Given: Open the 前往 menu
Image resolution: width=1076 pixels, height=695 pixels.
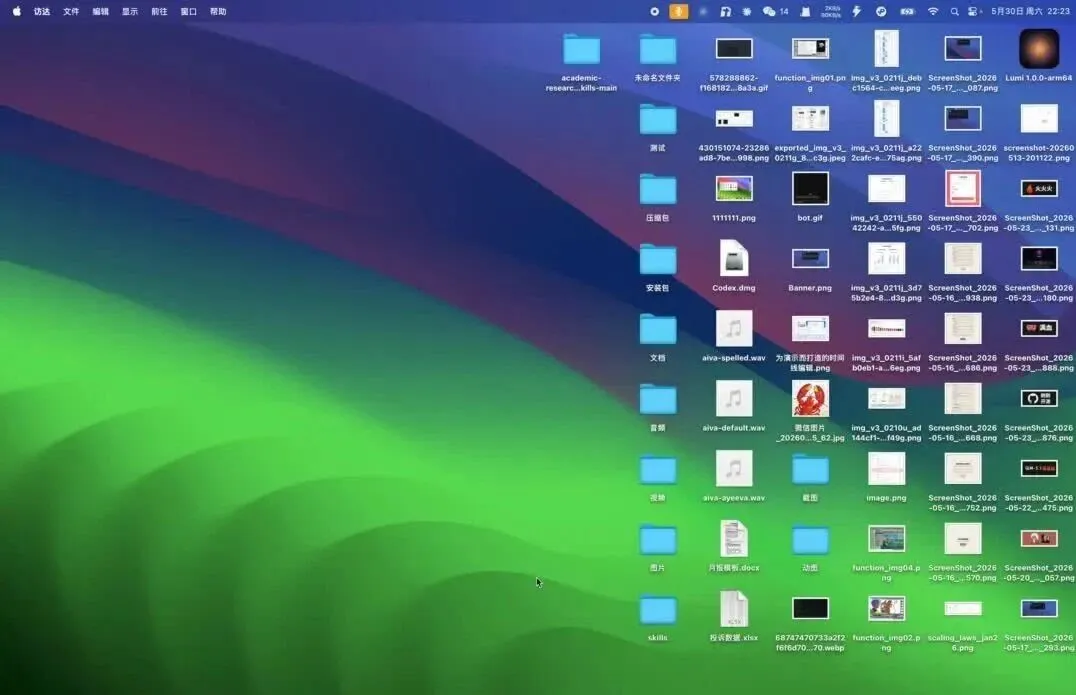Looking at the screenshot, I should tap(159, 12).
